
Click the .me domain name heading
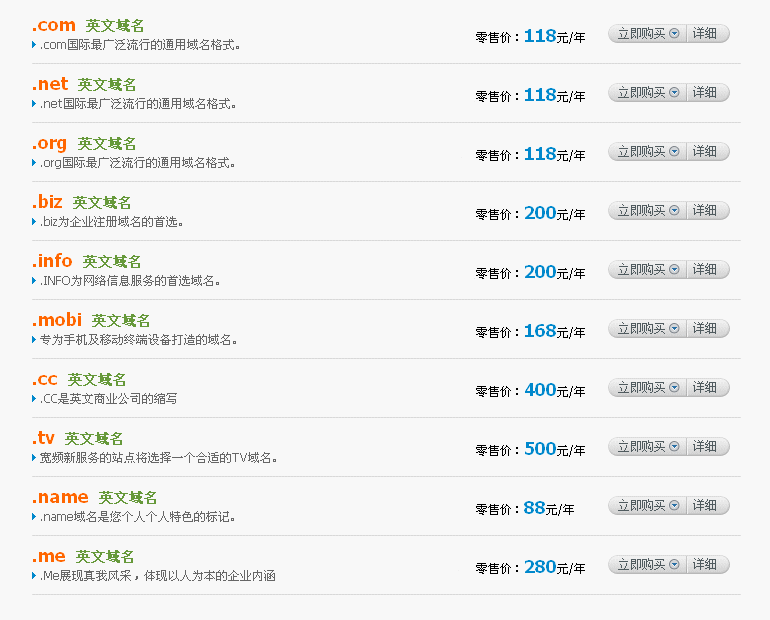pyautogui.click(x=49, y=556)
